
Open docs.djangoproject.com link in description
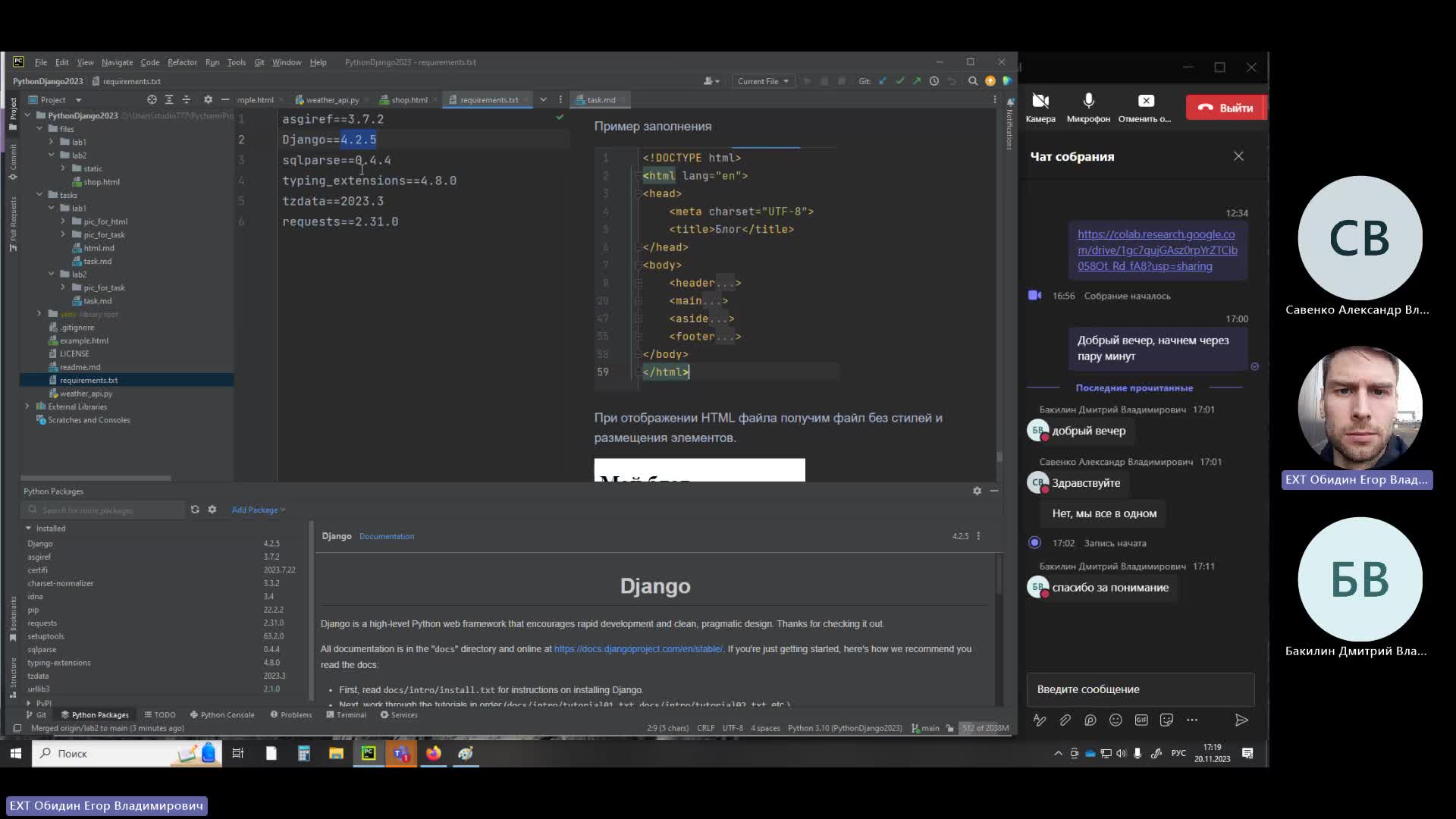[638, 649]
